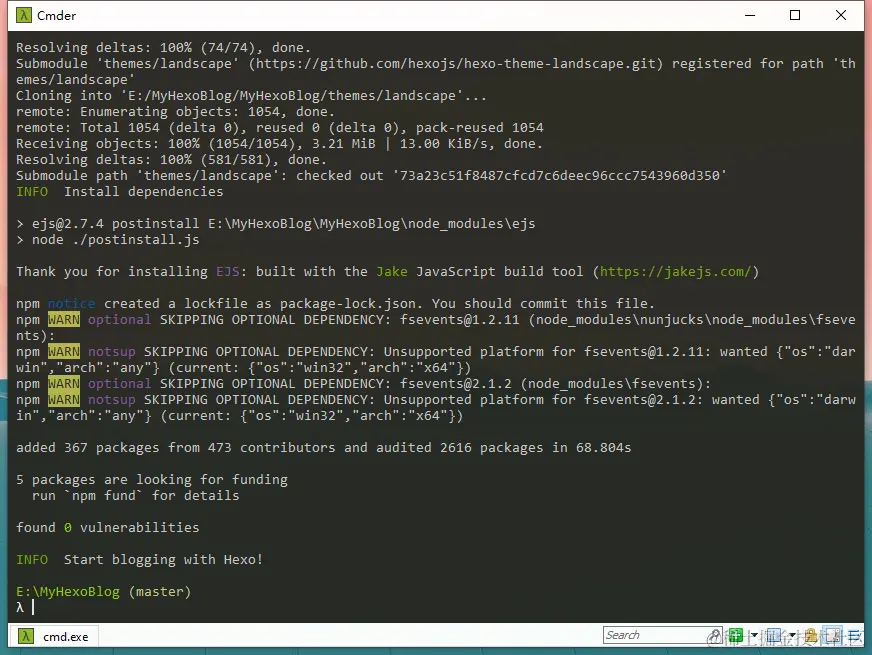Minimize the Cmder window
The width and height of the screenshot is (872, 655).
tap(750, 15)
